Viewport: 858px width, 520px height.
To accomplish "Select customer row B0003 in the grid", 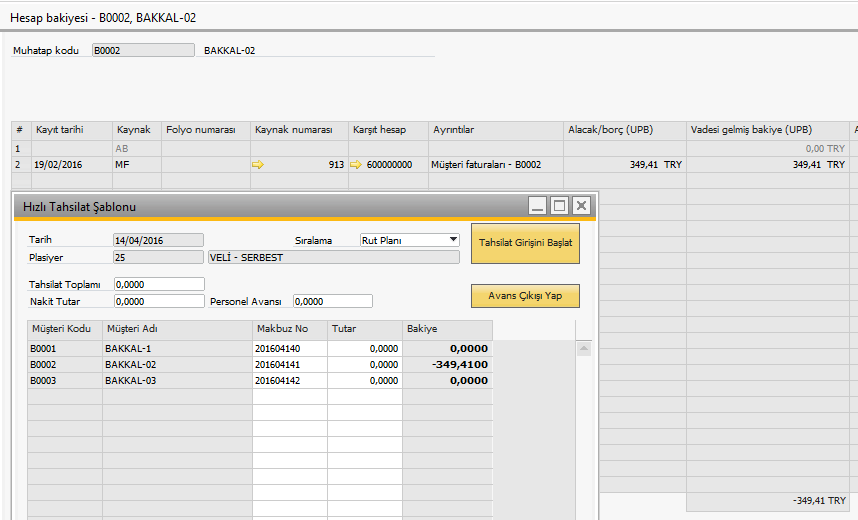I will coord(63,381).
